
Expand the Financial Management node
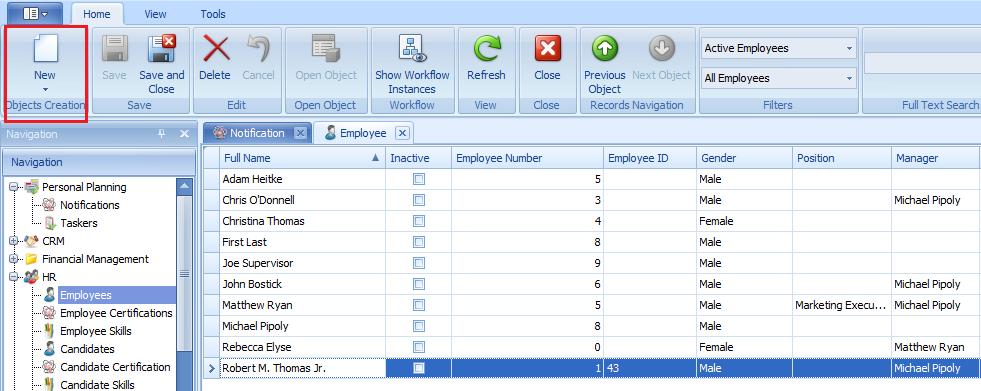(13, 259)
